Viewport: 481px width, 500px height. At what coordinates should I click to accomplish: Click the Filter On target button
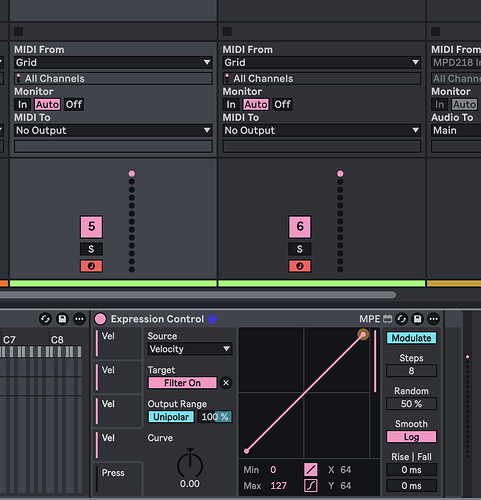[183, 383]
